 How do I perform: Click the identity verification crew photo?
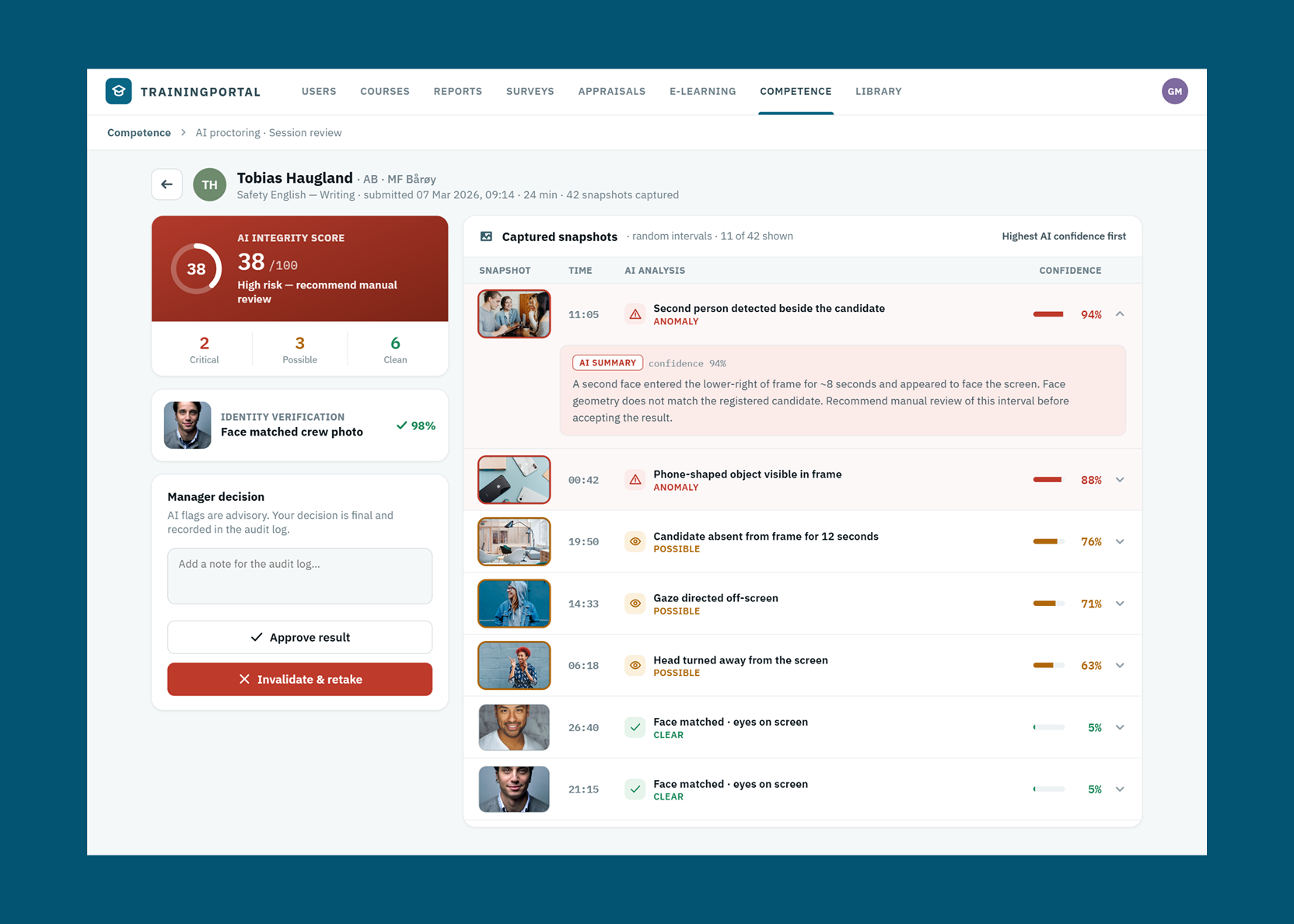point(187,425)
